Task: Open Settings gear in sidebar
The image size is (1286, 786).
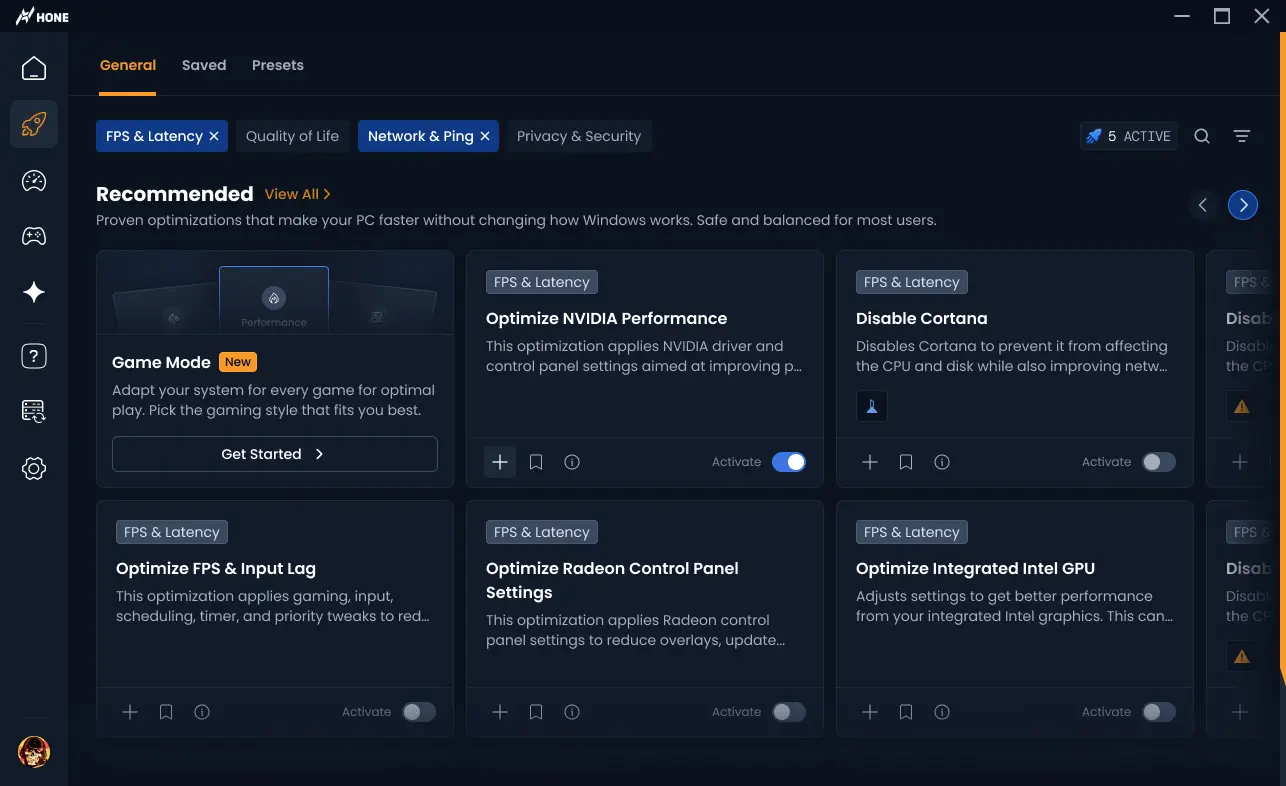Action: click(34, 468)
